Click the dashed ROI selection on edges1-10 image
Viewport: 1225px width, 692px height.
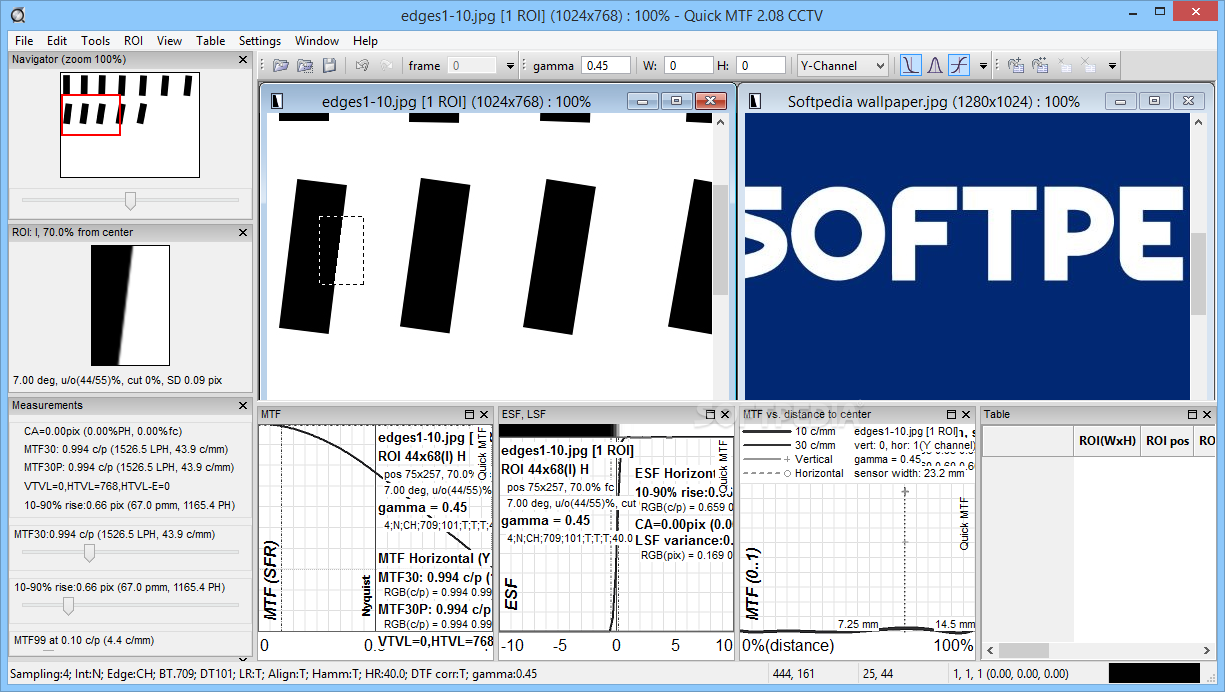(341, 250)
